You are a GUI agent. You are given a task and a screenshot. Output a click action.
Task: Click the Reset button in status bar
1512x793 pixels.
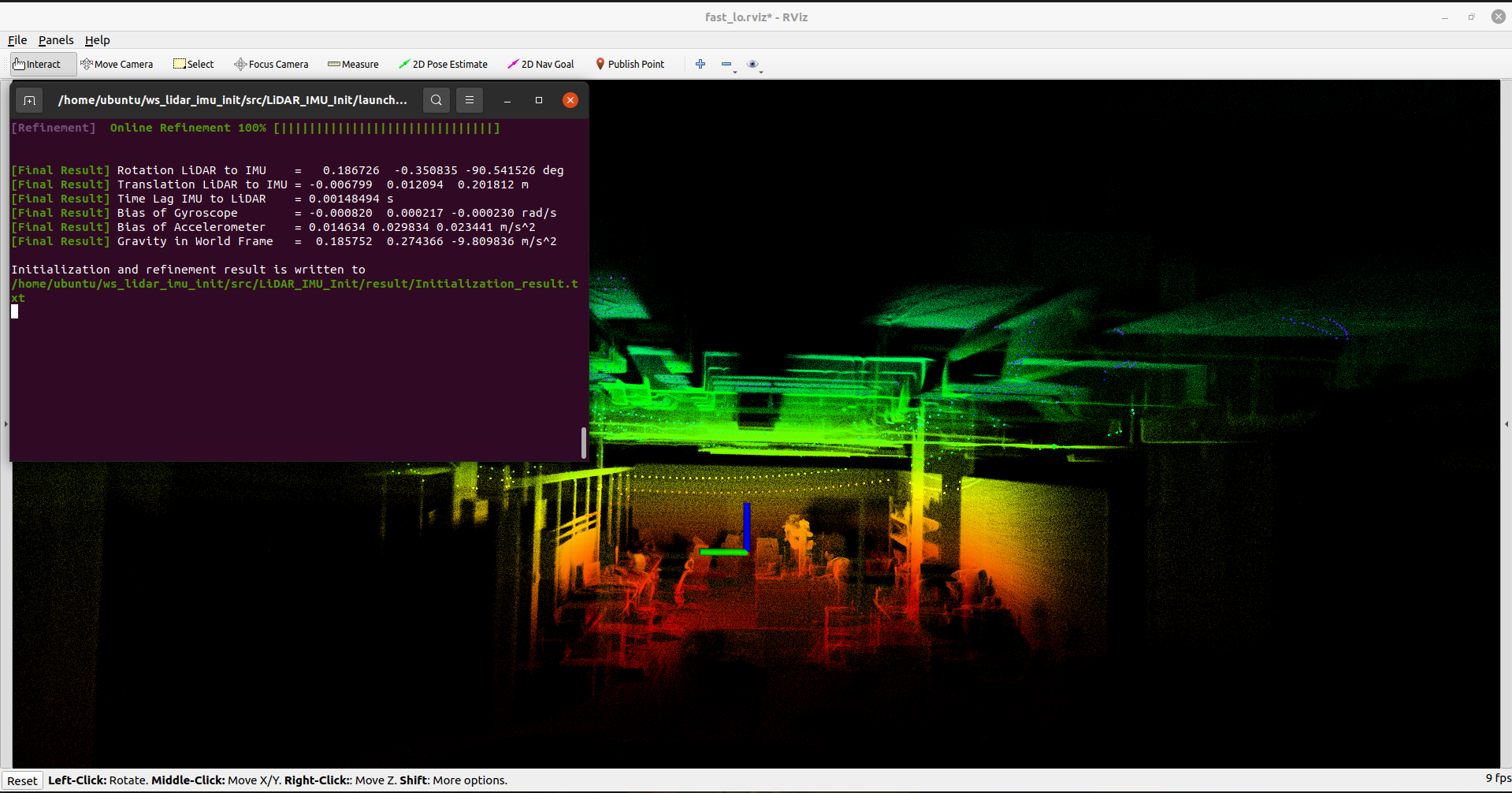[22, 780]
